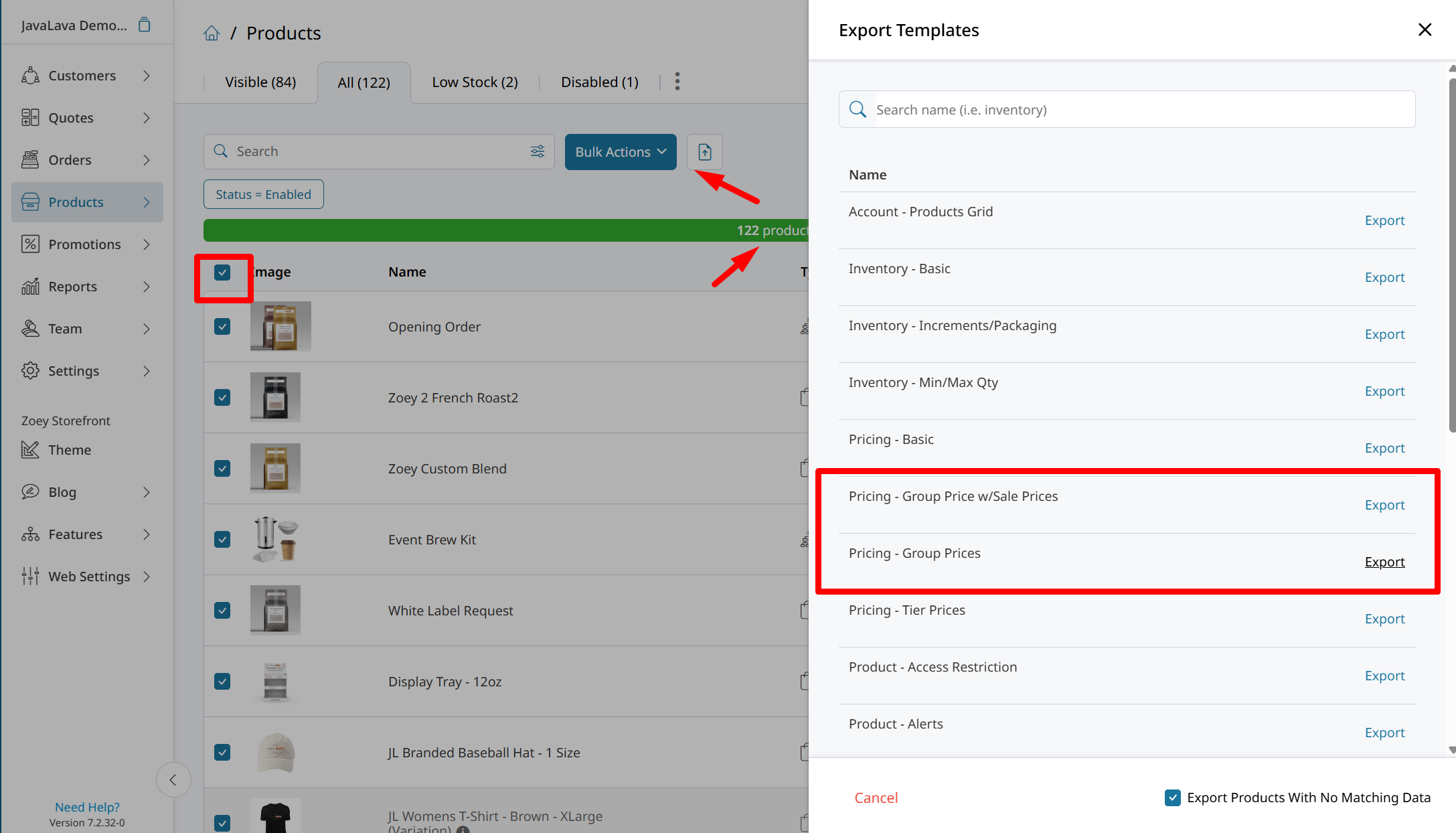Switch to the Visible (84) tab
The width and height of the screenshot is (1456, 833).
click(260, 82)
